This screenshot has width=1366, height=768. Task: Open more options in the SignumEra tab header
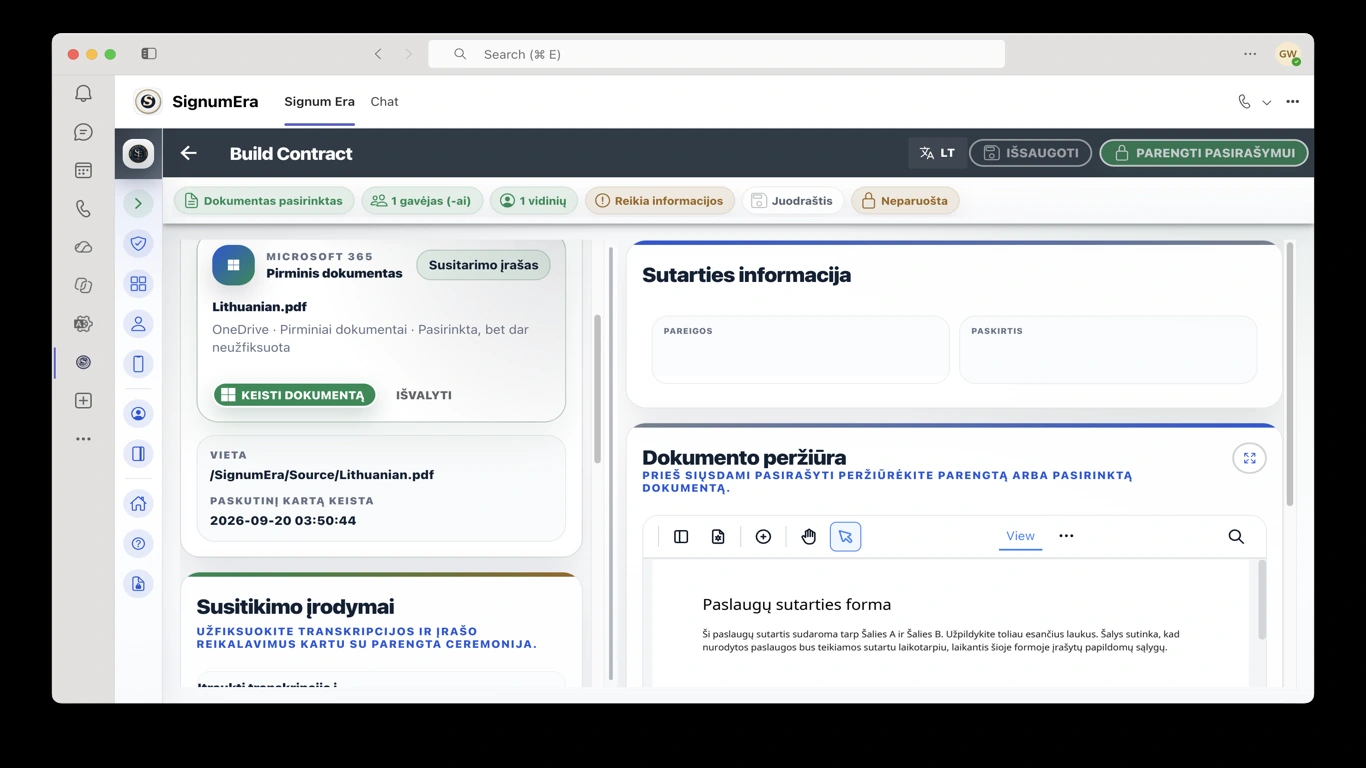[1293, 102]
